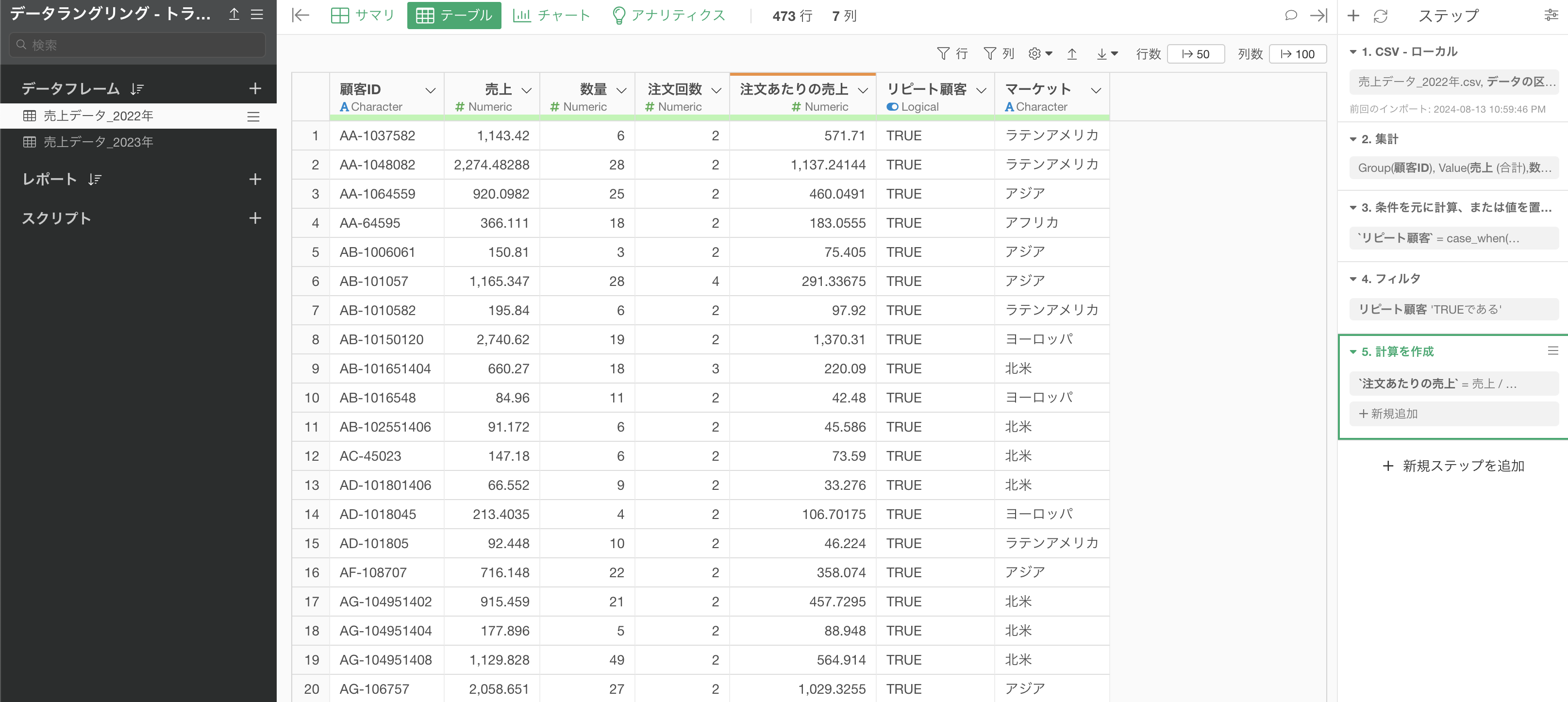Click 新規ステップを追加 button
Image resolution: width=1568 pixels, height=702 pixels.
tap(1453, 466)
